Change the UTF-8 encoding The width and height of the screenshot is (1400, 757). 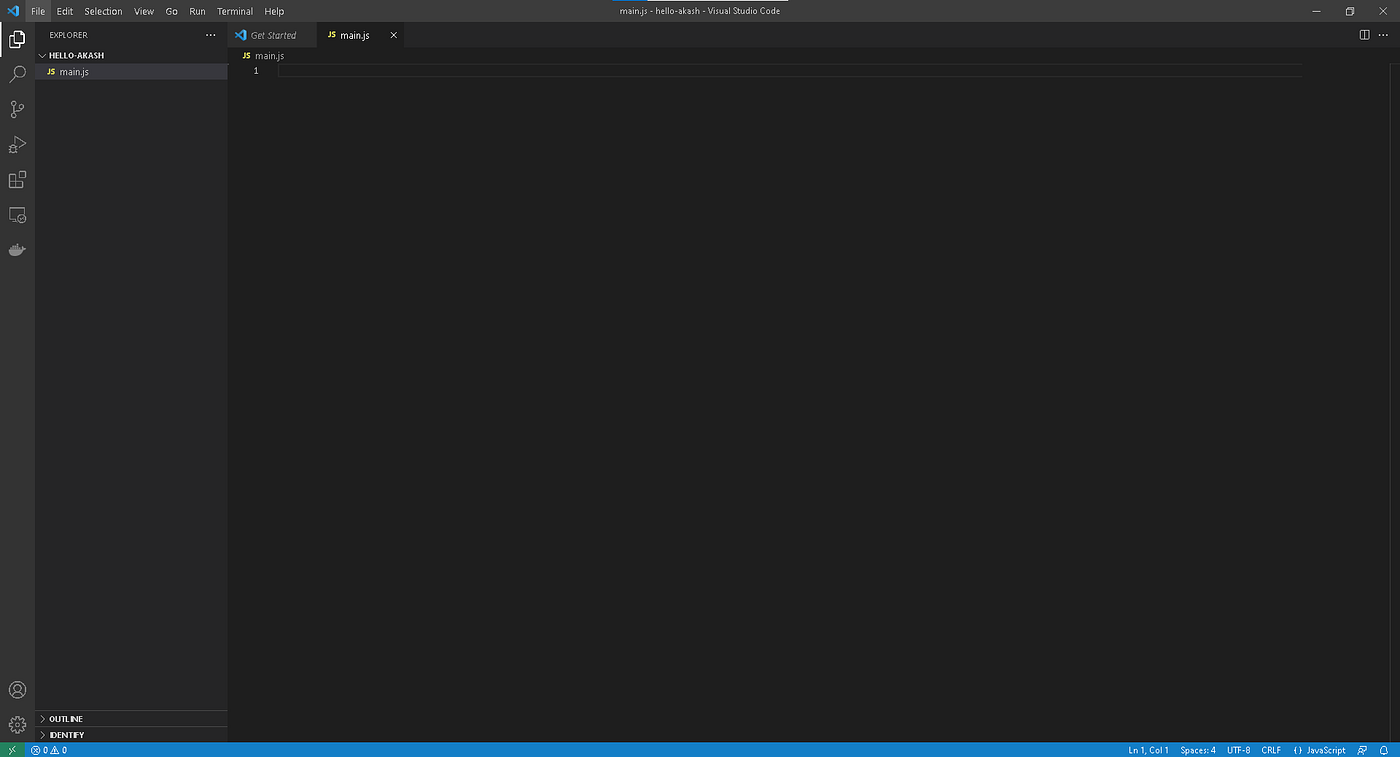[1238, 750]
